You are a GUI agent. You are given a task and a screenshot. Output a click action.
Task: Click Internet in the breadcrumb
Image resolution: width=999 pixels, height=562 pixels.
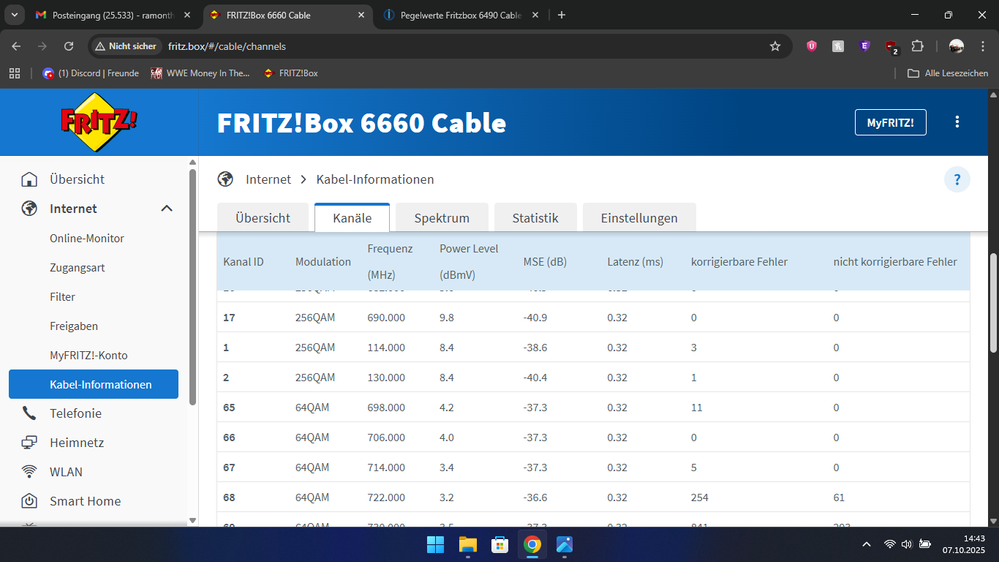point(268,179)
